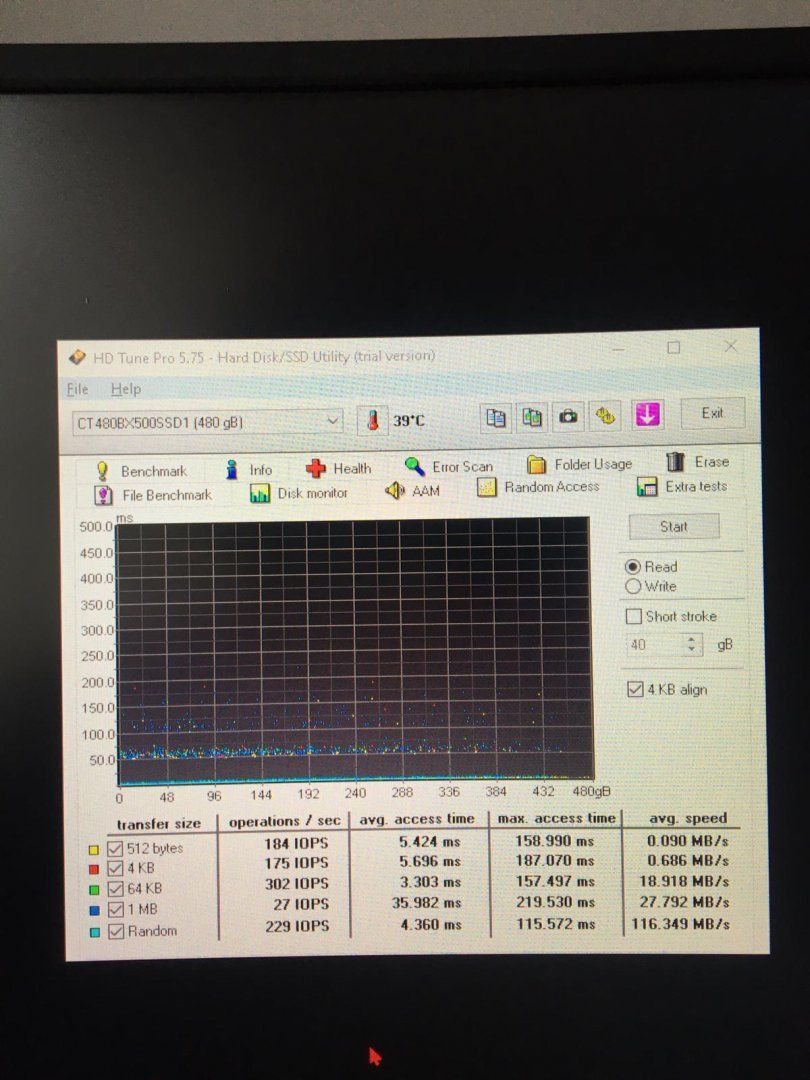The image size is (810, 1080).
Task: Open the Health tab
Action: (339, 468)
